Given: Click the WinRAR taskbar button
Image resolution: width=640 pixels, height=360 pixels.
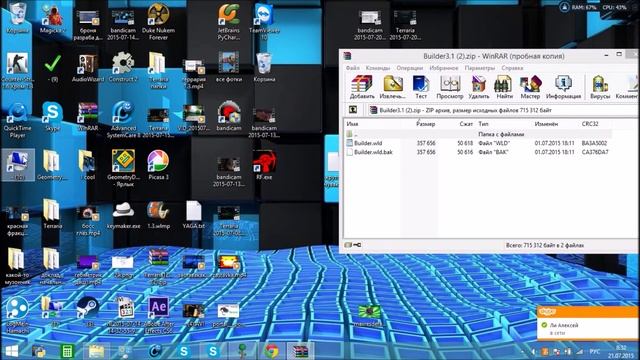Looking at the screenshot, I should [x=300, y=351].
